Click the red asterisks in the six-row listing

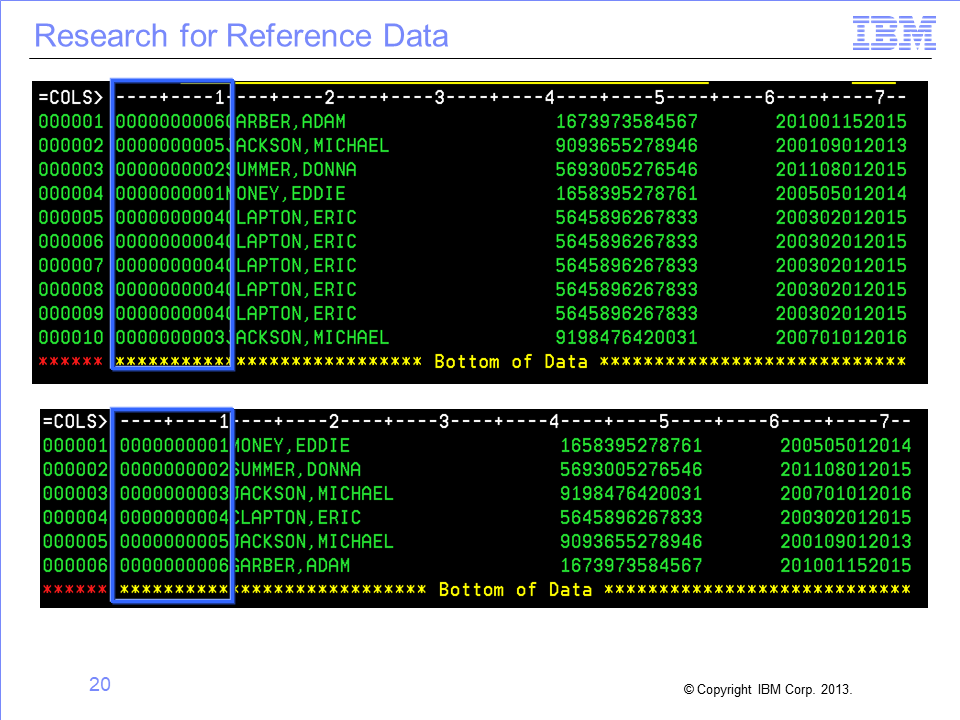coord(75,589)
